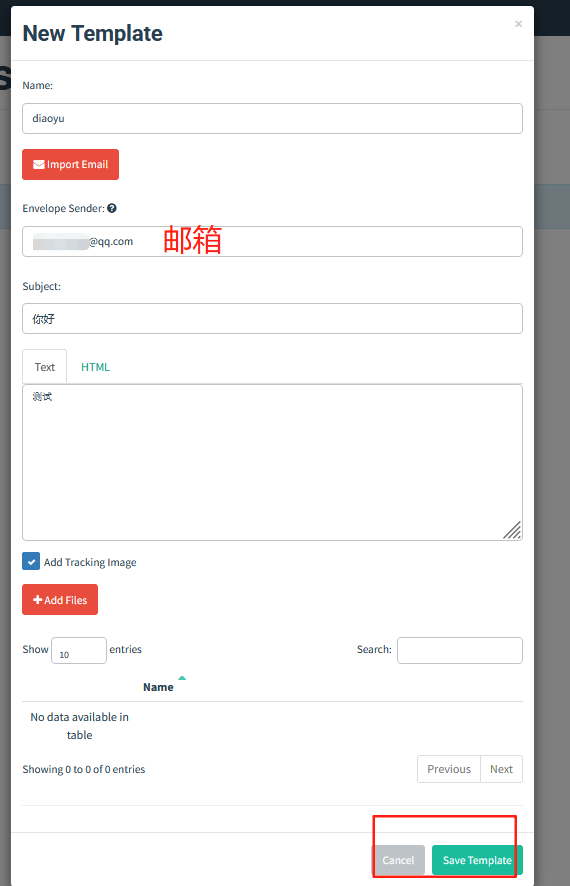The width and height of the screenshot is (570, 886).
Task: Click the Add Files button
Action: click(60, 600)
